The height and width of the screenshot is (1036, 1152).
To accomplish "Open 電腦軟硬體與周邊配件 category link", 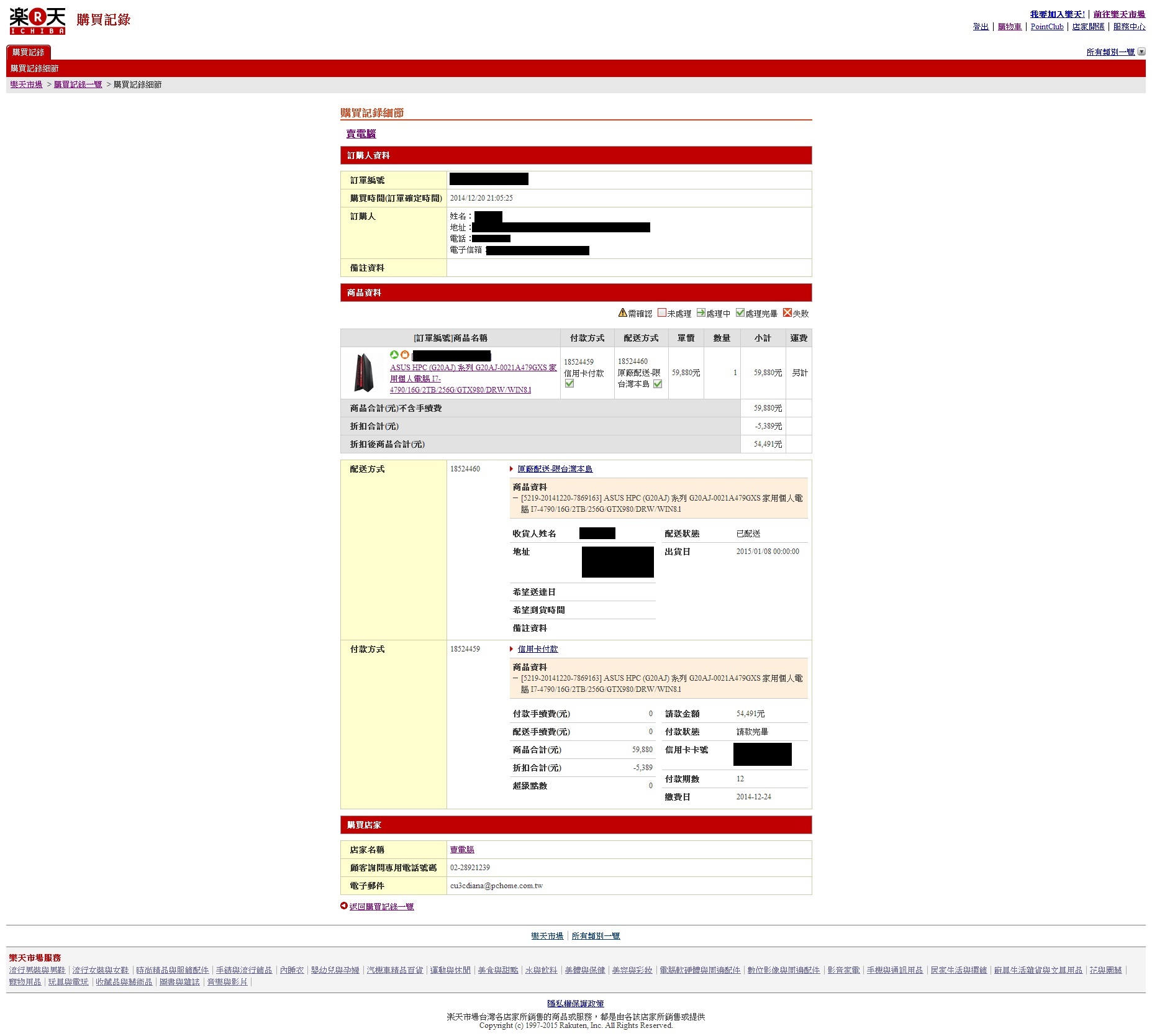I will (x=700, y=970).
